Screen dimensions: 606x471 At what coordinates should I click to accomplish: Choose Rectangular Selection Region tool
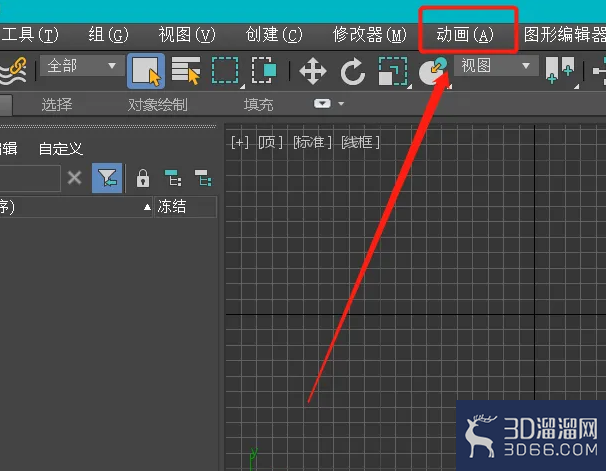point(226,71)
